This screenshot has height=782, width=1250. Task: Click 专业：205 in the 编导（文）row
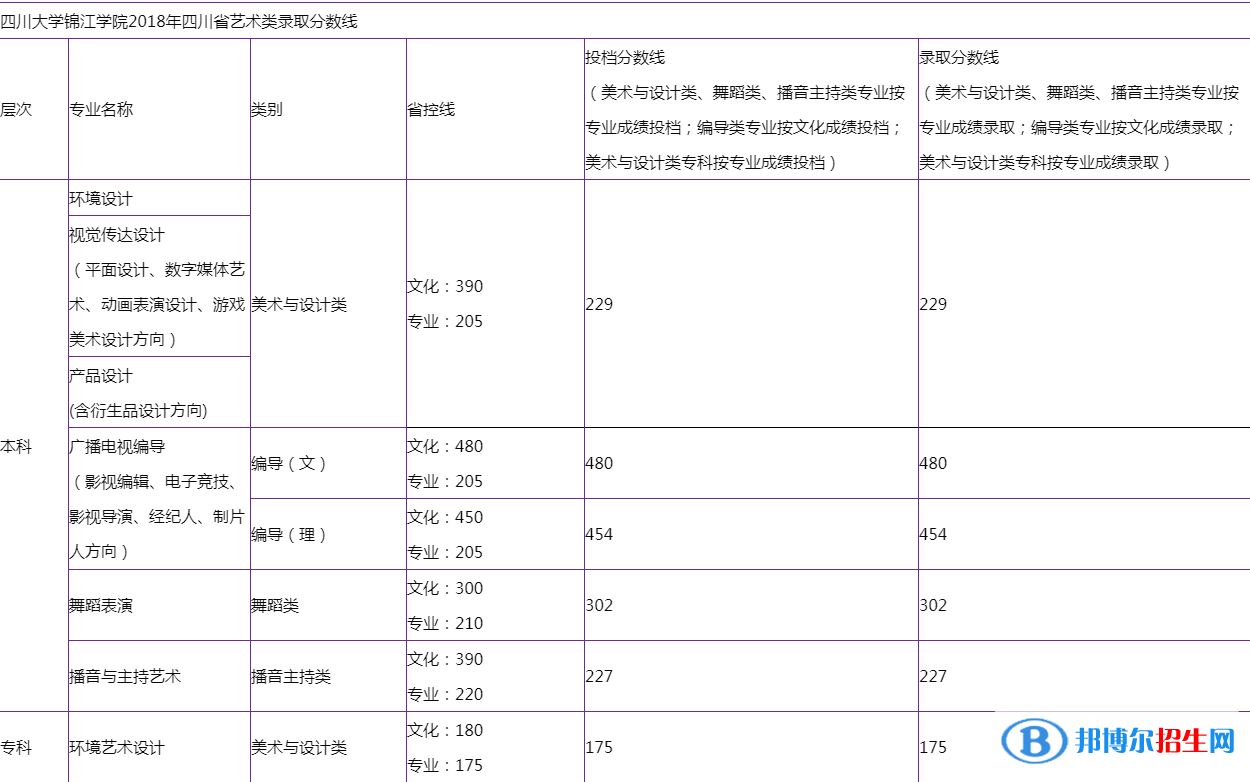point(445,481)
